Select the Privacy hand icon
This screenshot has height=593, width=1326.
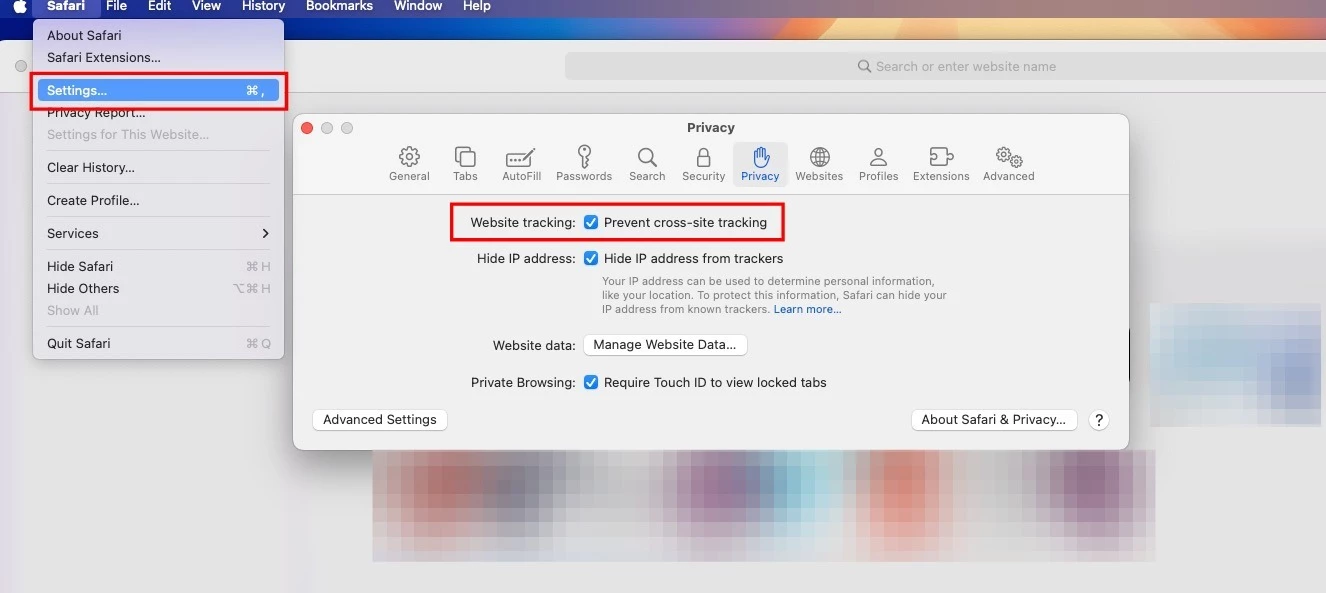(x=760, y=157)
